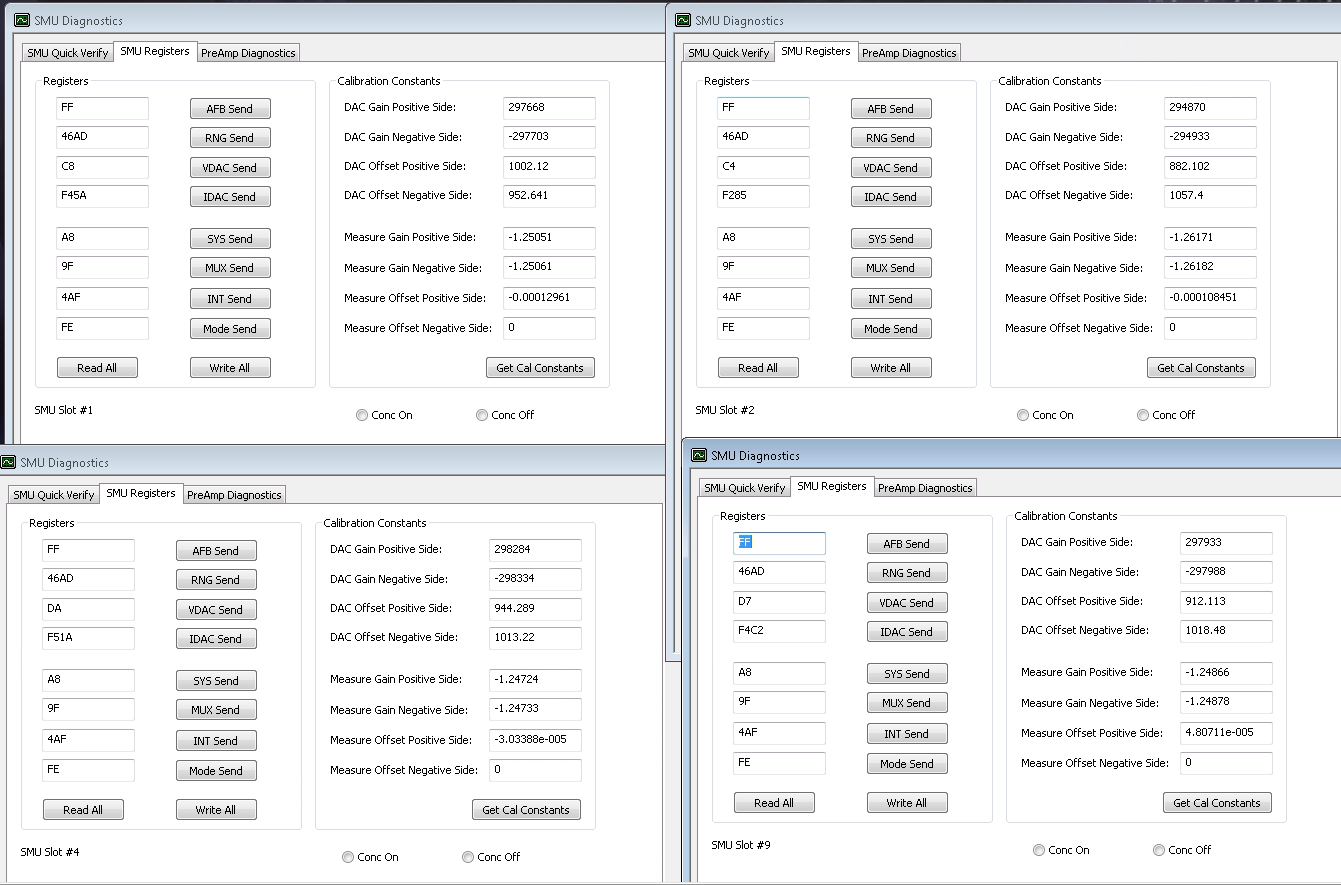Viewport: 1341px width, 885px height.
Task: Select Conc Off in SMU Slot #1 window
Action: tap(505, 415)
